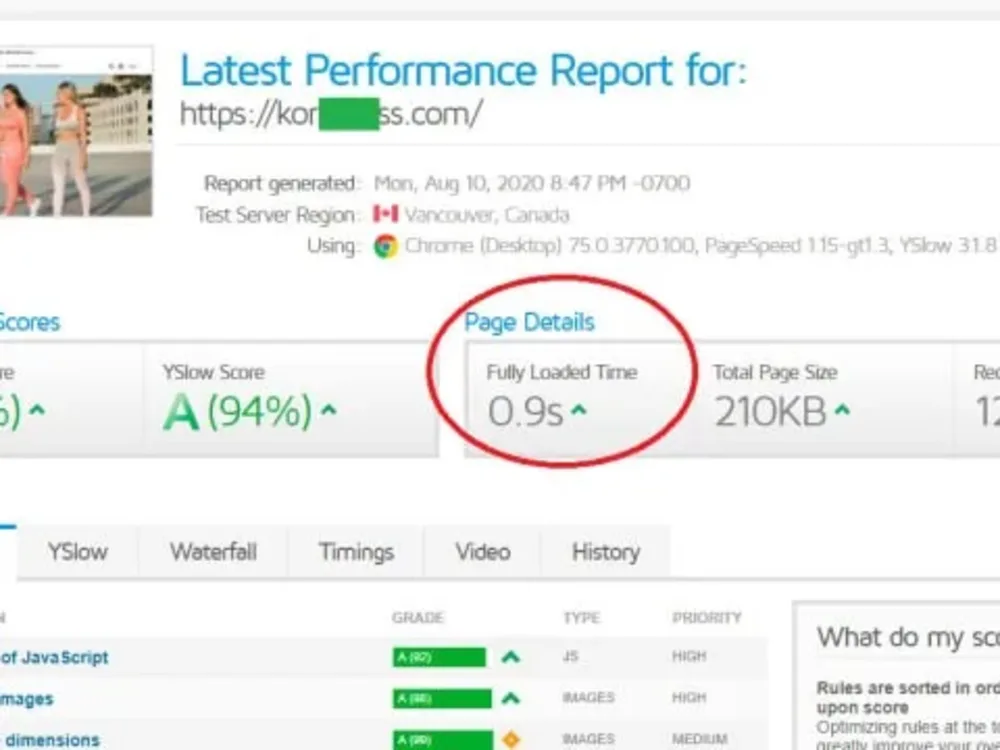This screenshot has width=1000, height=750.
Task: Click the website screenshot thumbnail
Action: pos(76,131)
